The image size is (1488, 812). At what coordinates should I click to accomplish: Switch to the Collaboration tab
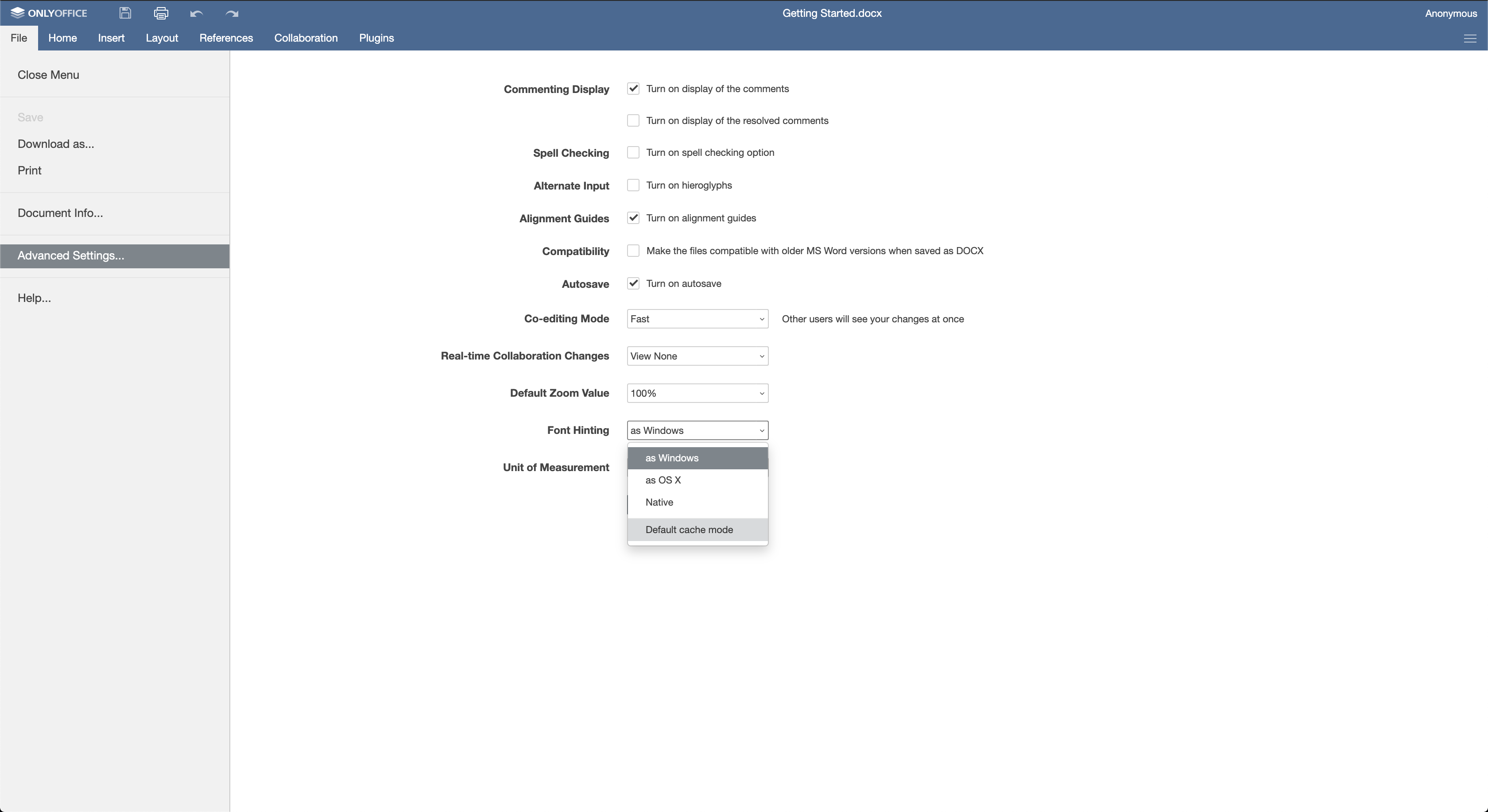click(x=306, y=38)
